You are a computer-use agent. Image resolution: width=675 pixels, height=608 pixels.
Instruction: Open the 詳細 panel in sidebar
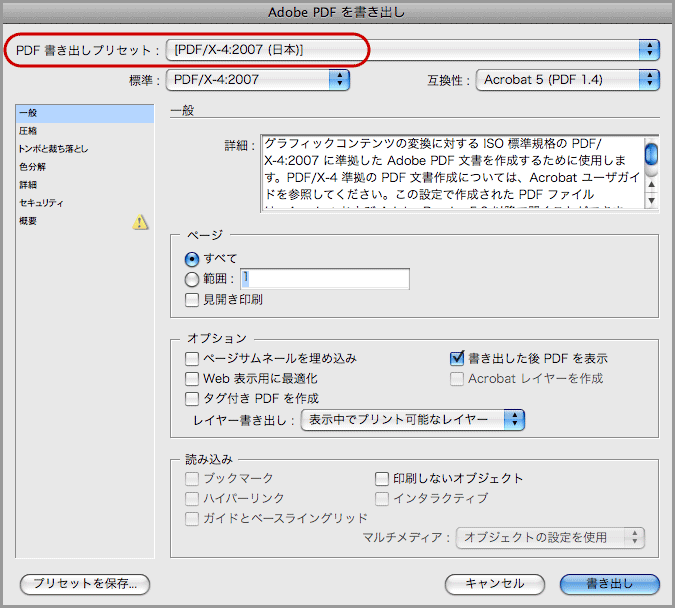coord(85,185)
